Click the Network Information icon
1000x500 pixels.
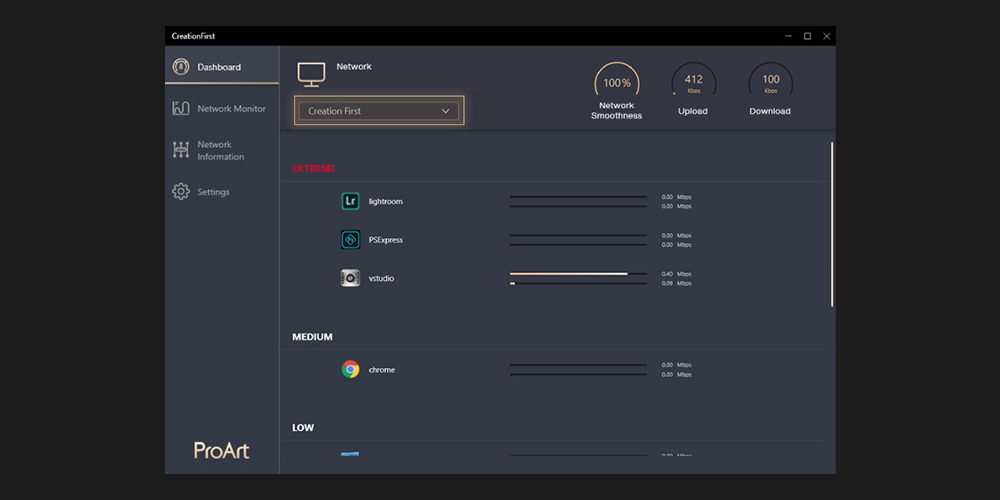[x=181, y=150]
